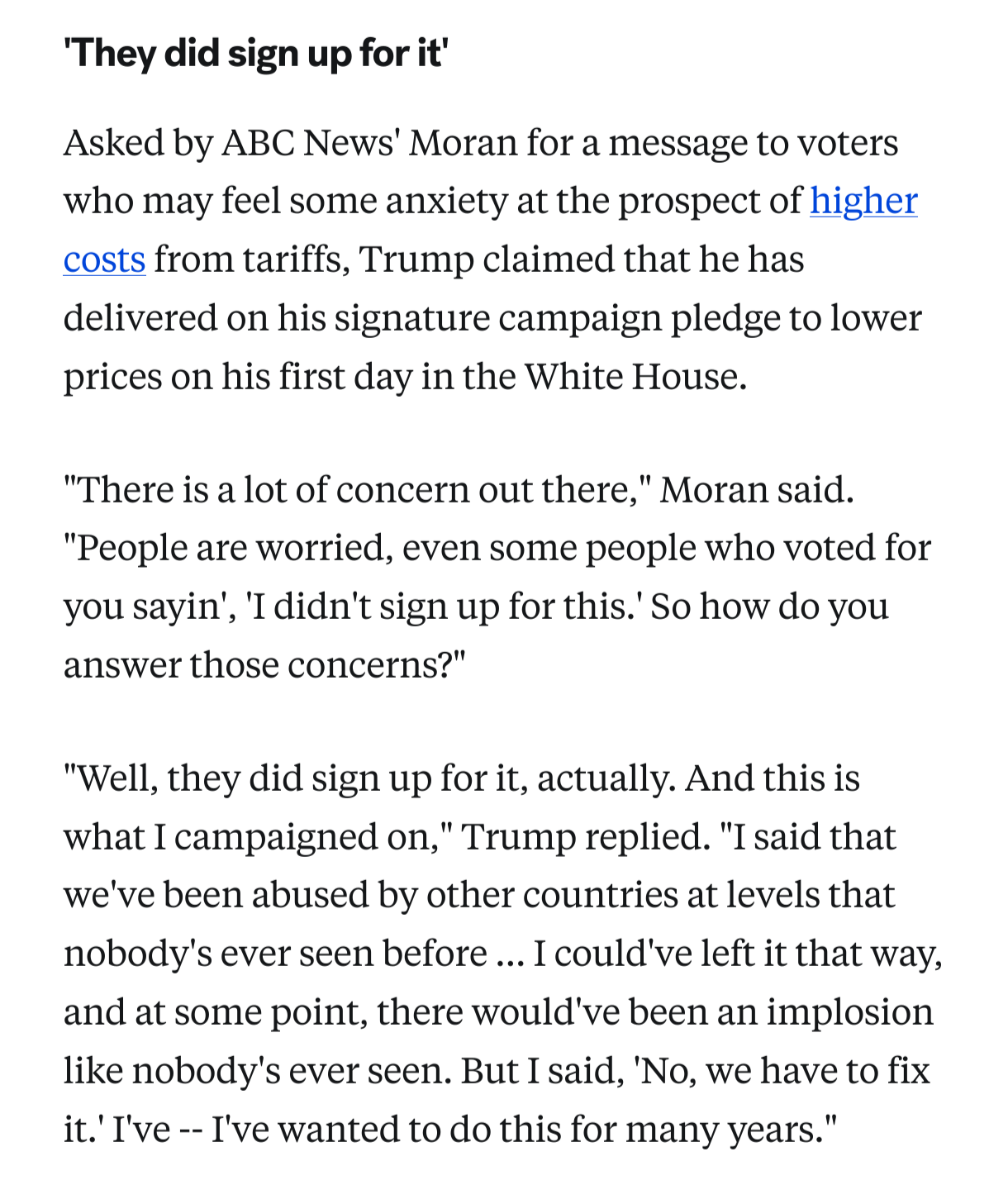
Task: Click the paragraph starting "Asked by ABC News'"
Action: (492, 259)
